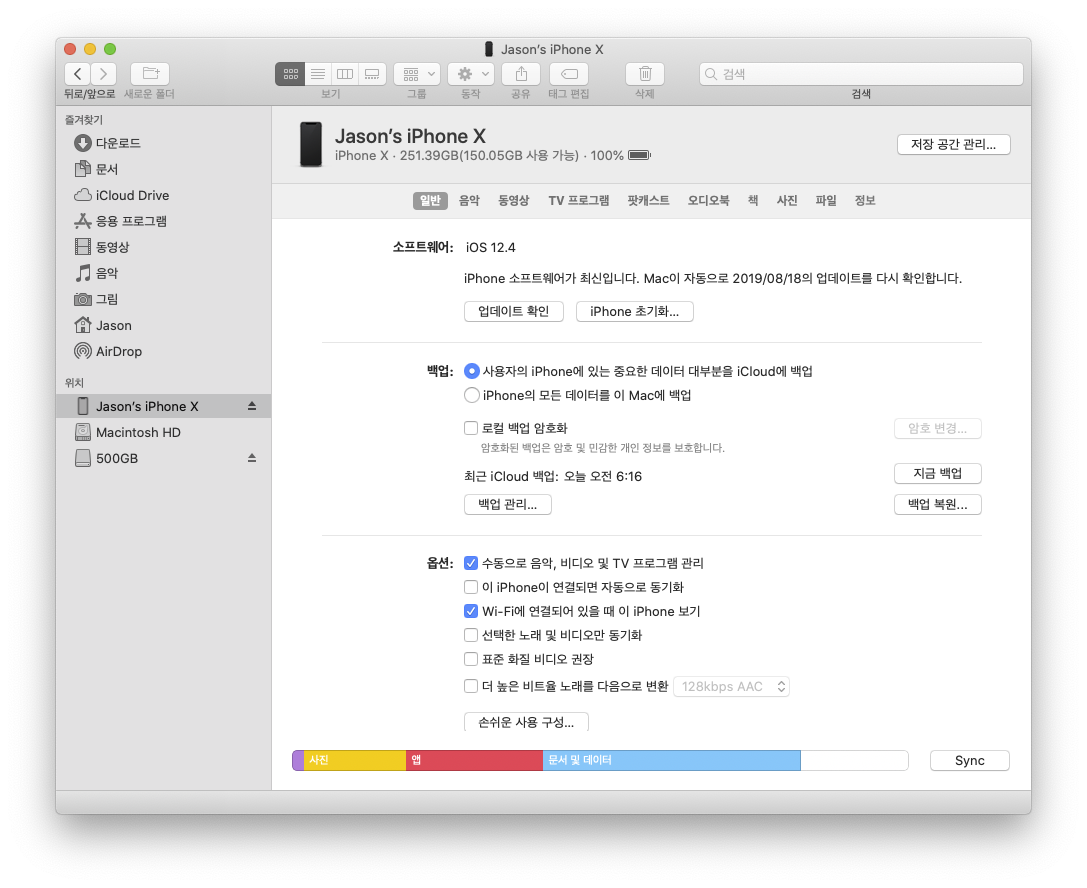Click the share toolbar icon
Screen dimensions: 1087x888
click(521, 73)
